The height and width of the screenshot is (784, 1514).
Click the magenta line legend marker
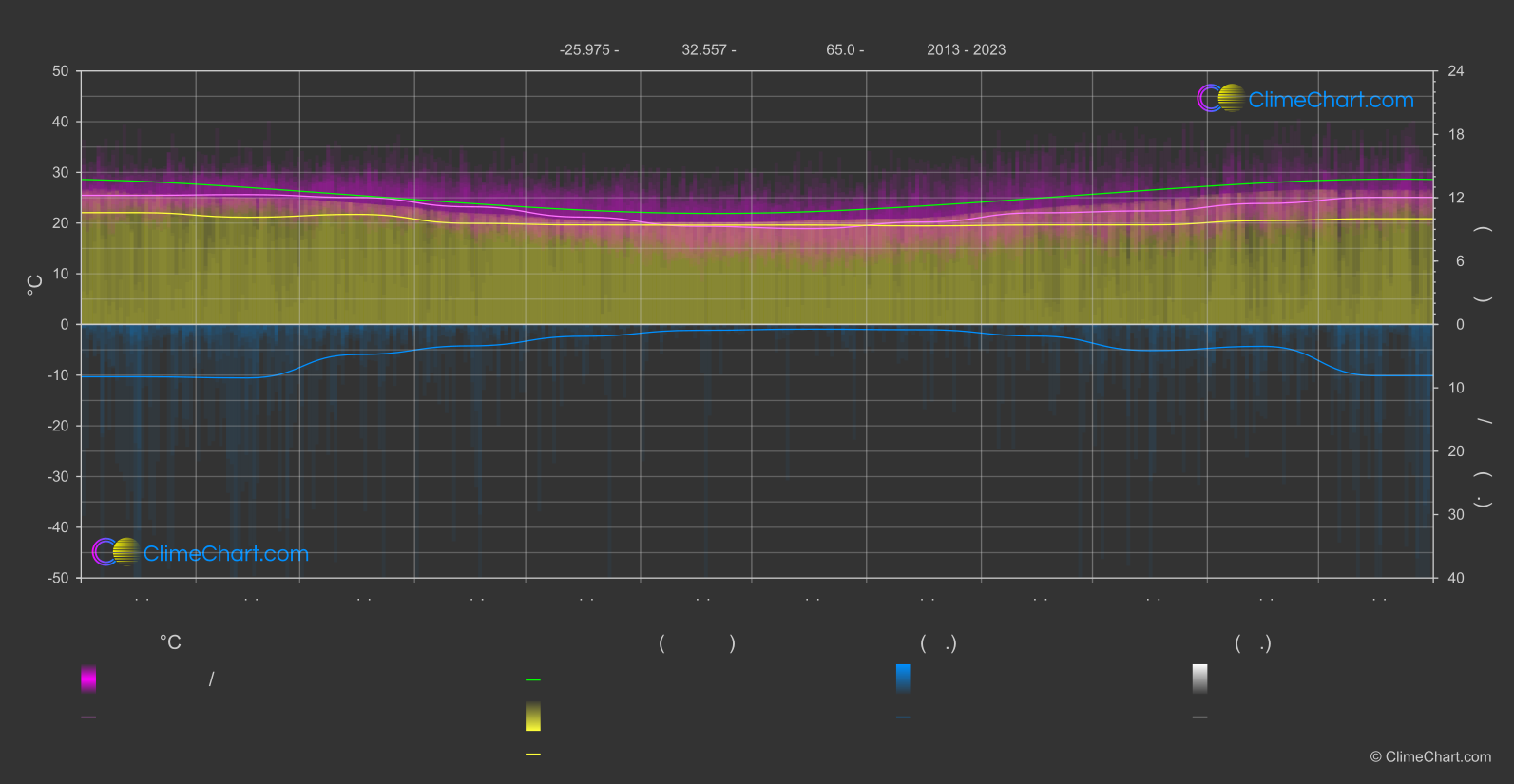tap(88, 717)
